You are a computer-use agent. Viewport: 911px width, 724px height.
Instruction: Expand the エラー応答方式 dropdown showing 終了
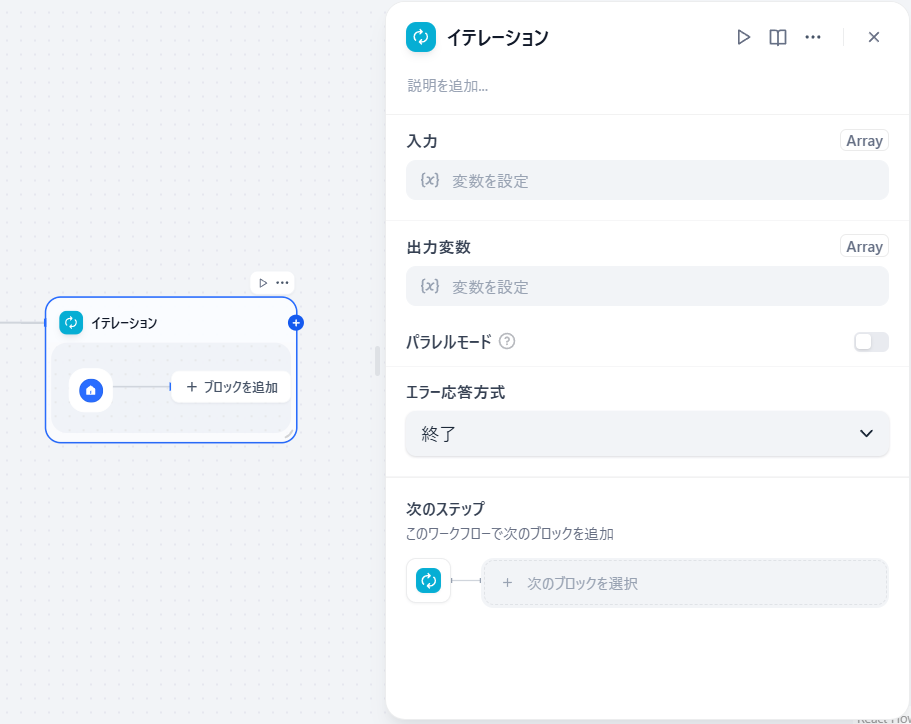point(647,433)
